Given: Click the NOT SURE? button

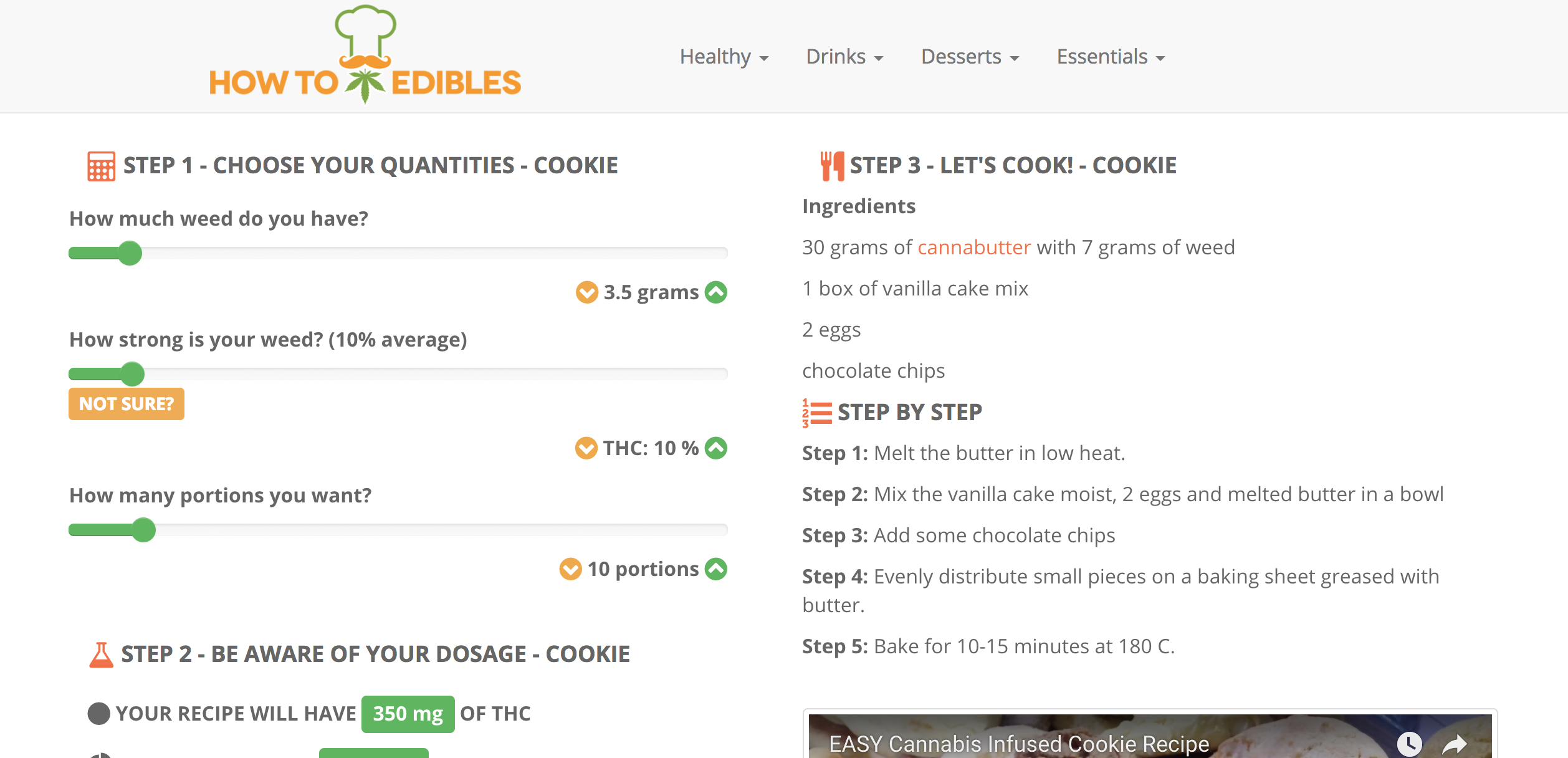Looking at the screenshot, I should 126,404.
